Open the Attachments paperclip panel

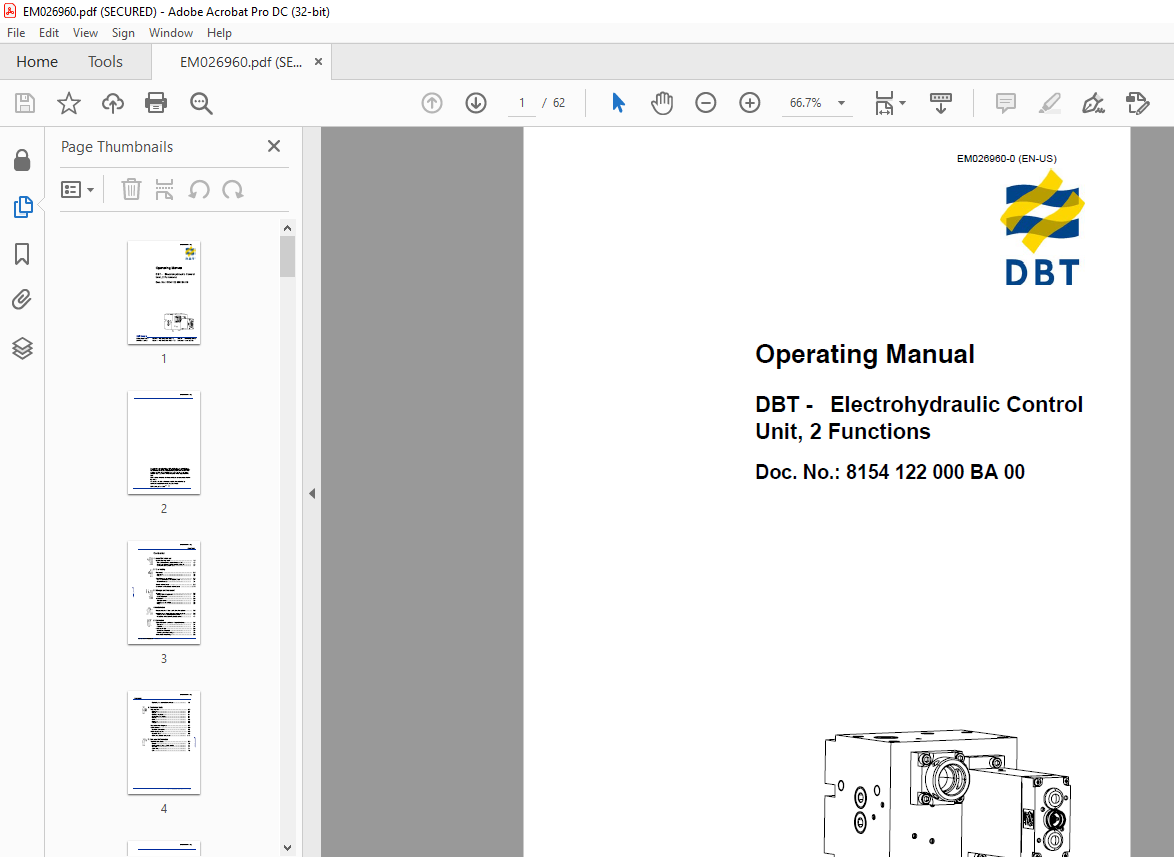22,300
